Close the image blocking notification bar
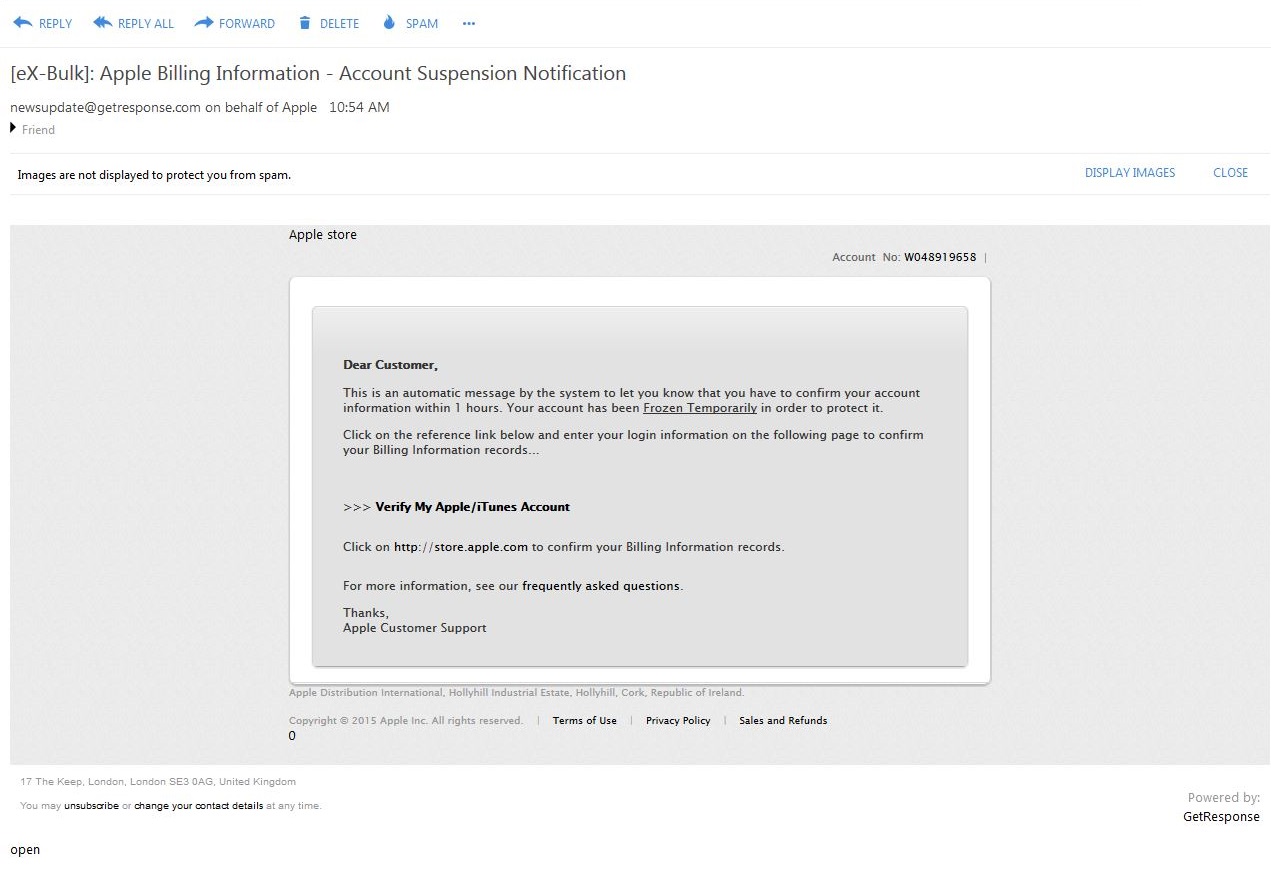 pyautogui.click(x=1230, y=173)
